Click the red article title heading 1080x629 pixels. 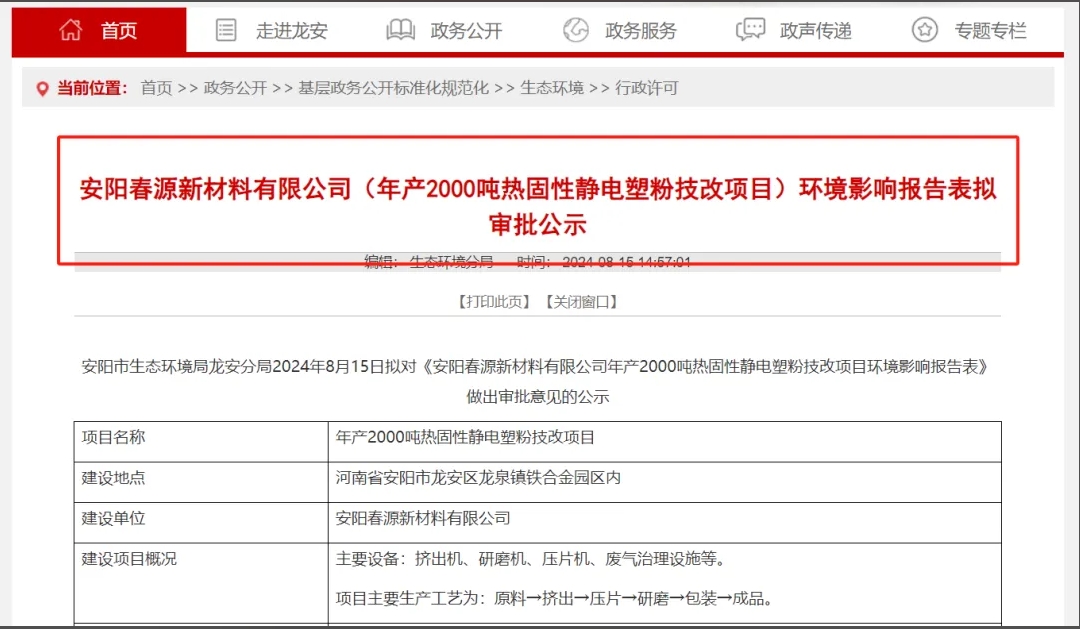point(538,205)
